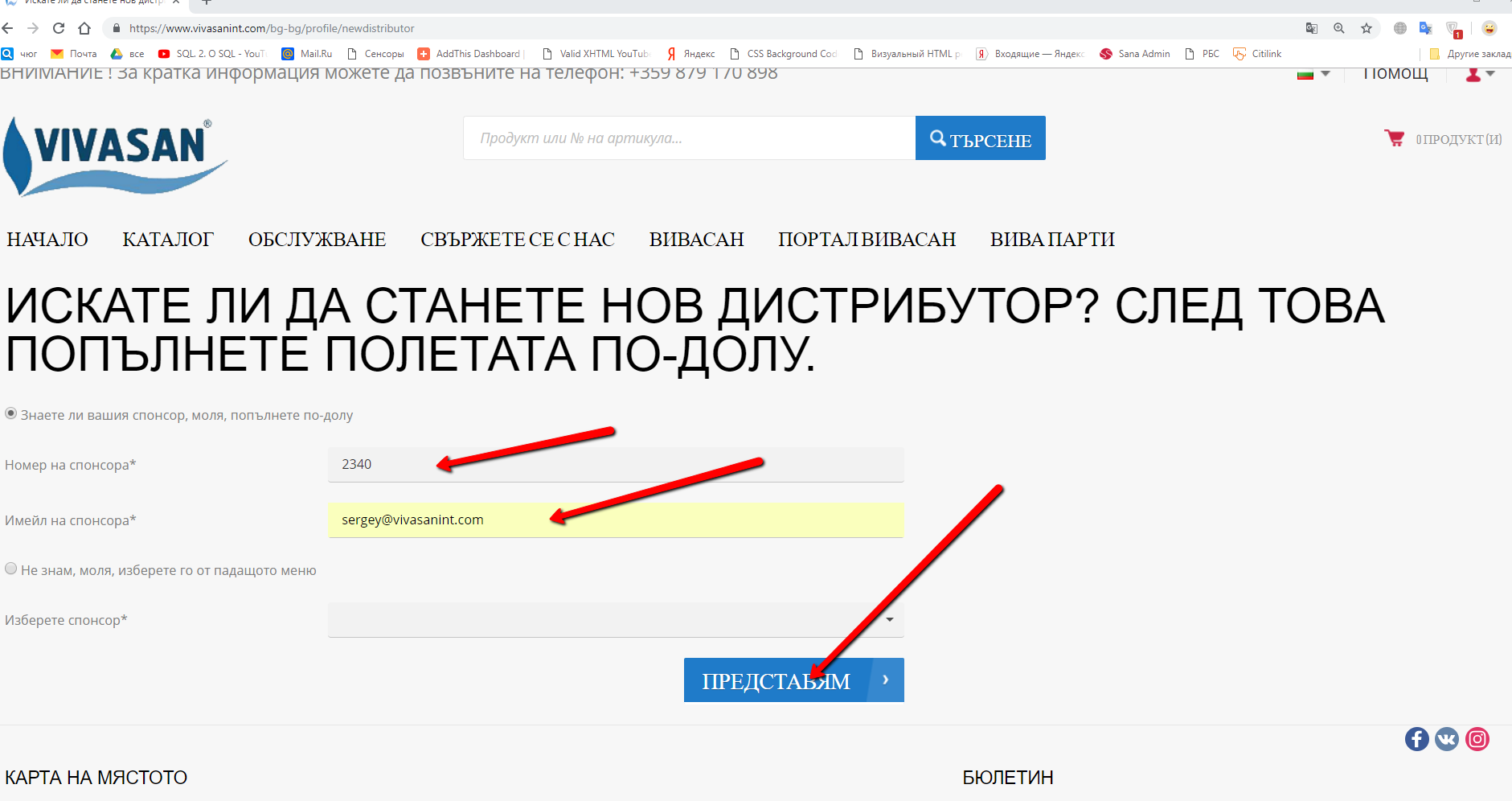
Task: Open the Другие закладки bookmarks folder
Action: point(1469,54)
